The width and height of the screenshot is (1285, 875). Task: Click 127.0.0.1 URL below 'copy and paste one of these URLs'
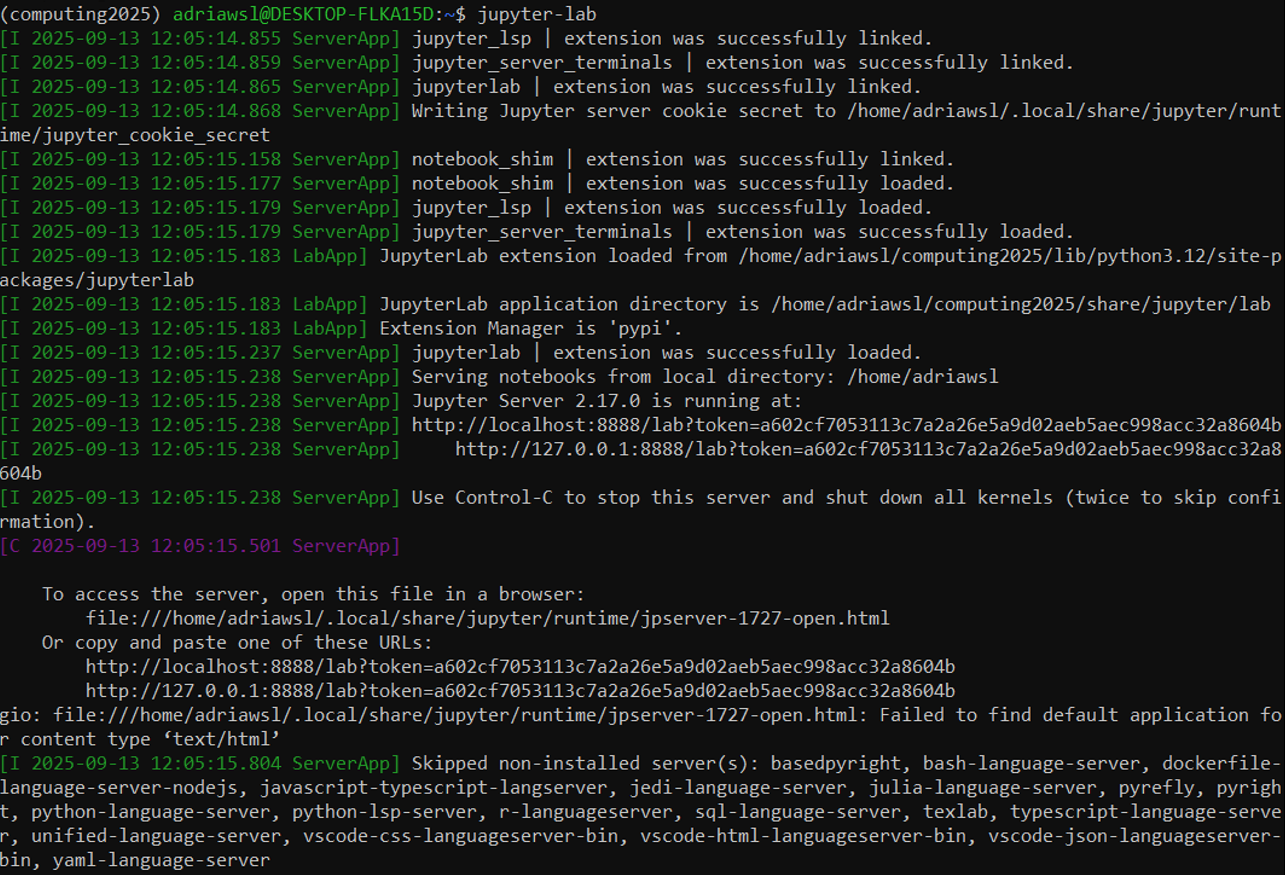(520, 691)
